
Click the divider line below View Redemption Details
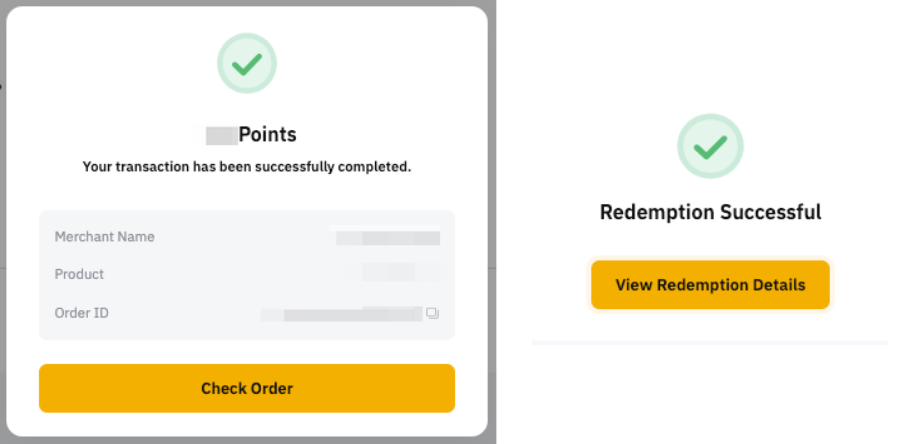coord(710,343)
